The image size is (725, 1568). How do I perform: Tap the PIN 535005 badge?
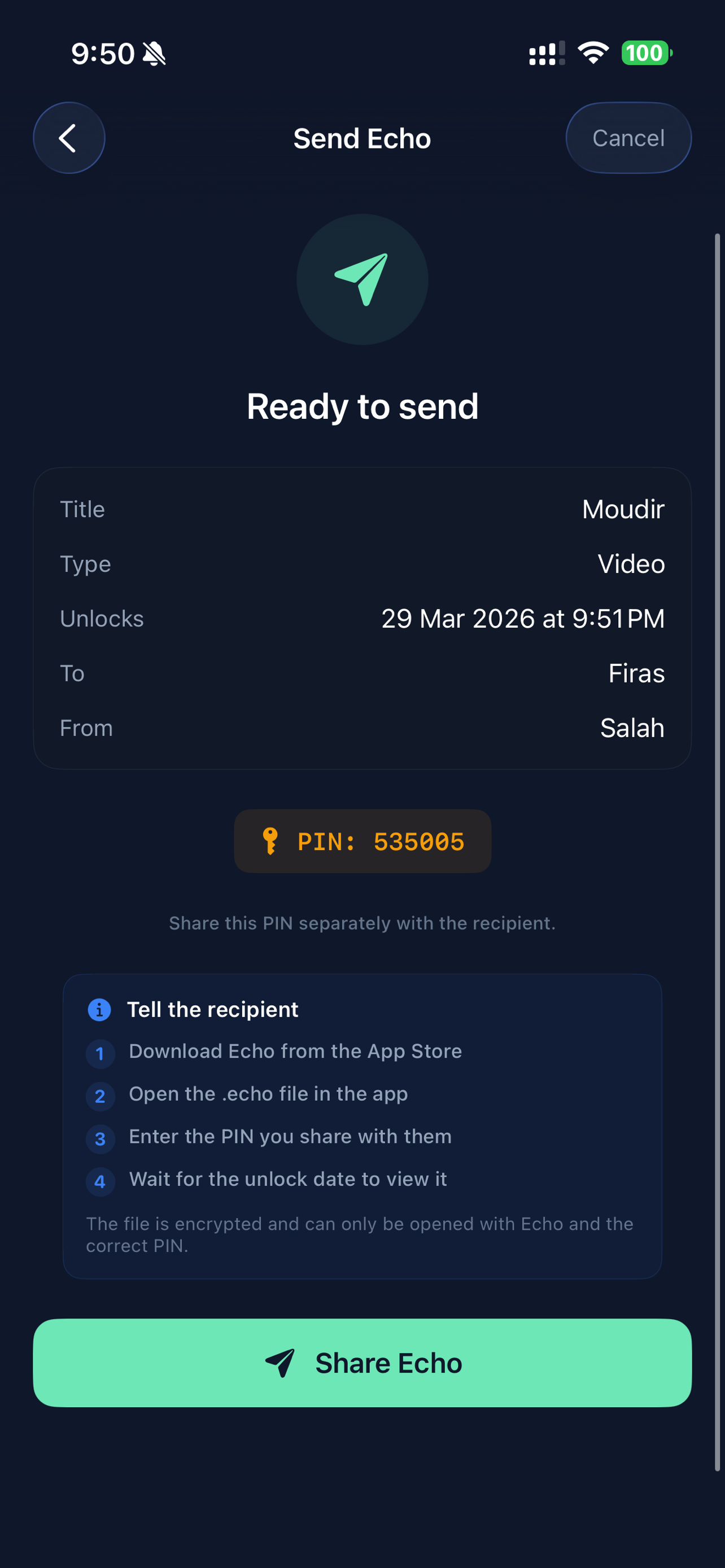(363, 841)
